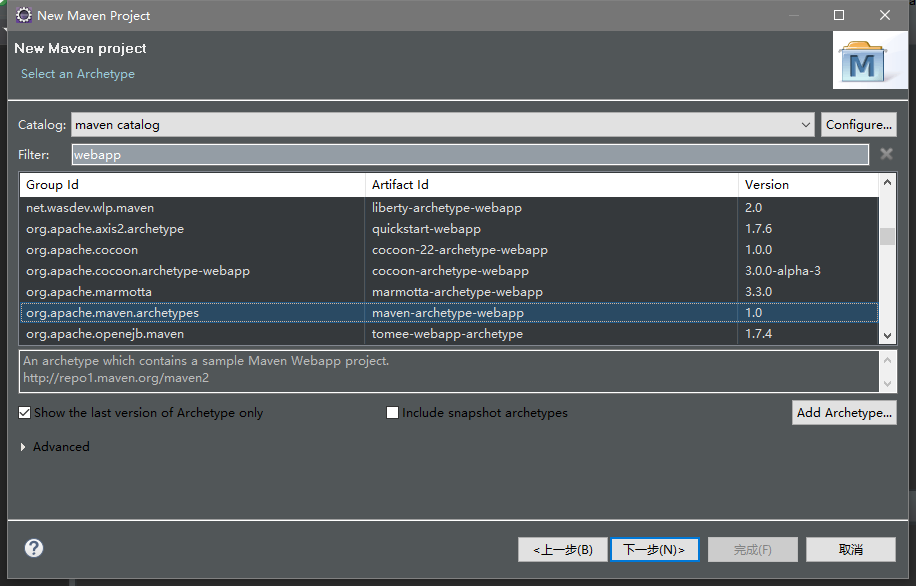Select the net.wasdev.wlp.maven row

449,208
